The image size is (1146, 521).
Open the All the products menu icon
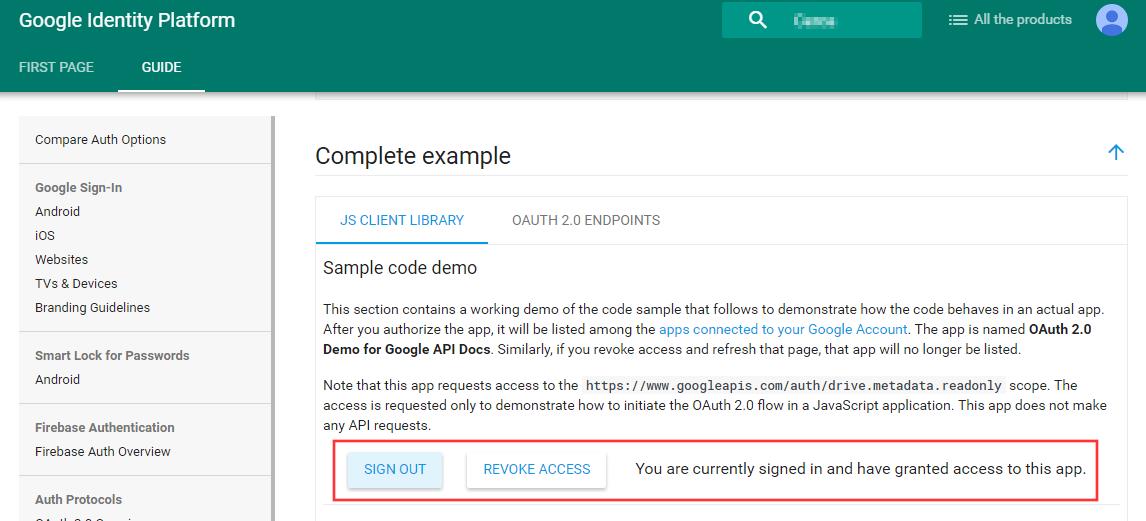pyautogui.click(x=957, y=20)
